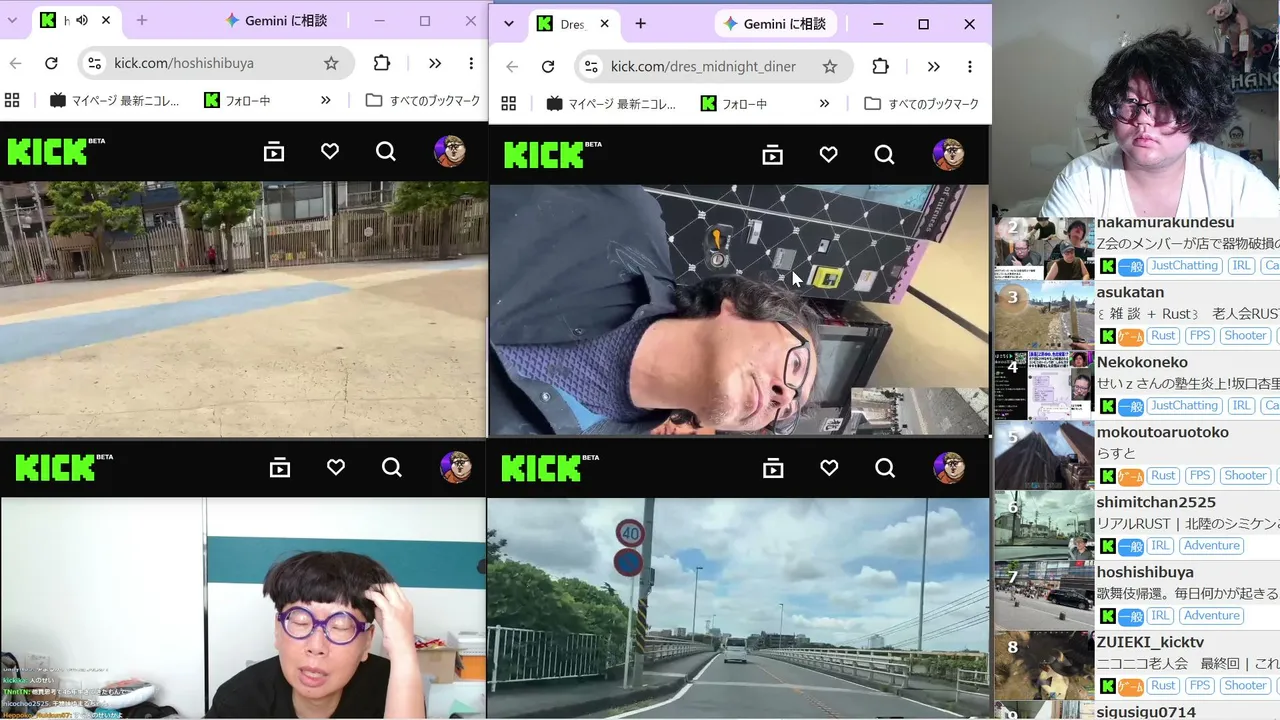The image size is (1280, 720).
Task: Click the KICK logo above the plaza stream
Action: coord(56,151)
